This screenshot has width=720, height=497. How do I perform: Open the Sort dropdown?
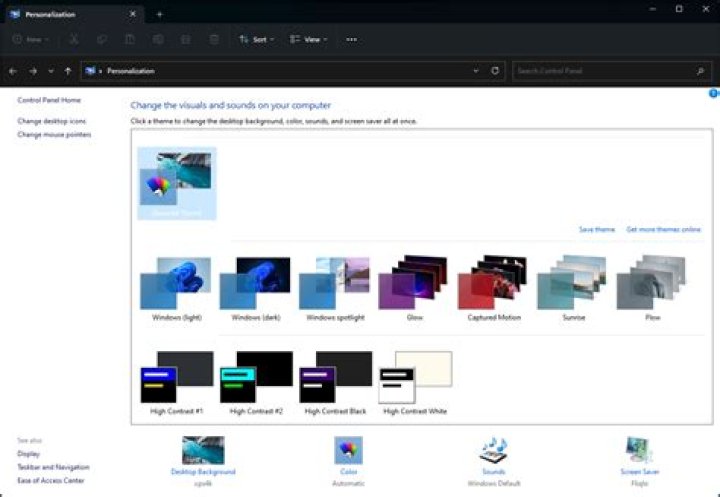click(257, 40)
